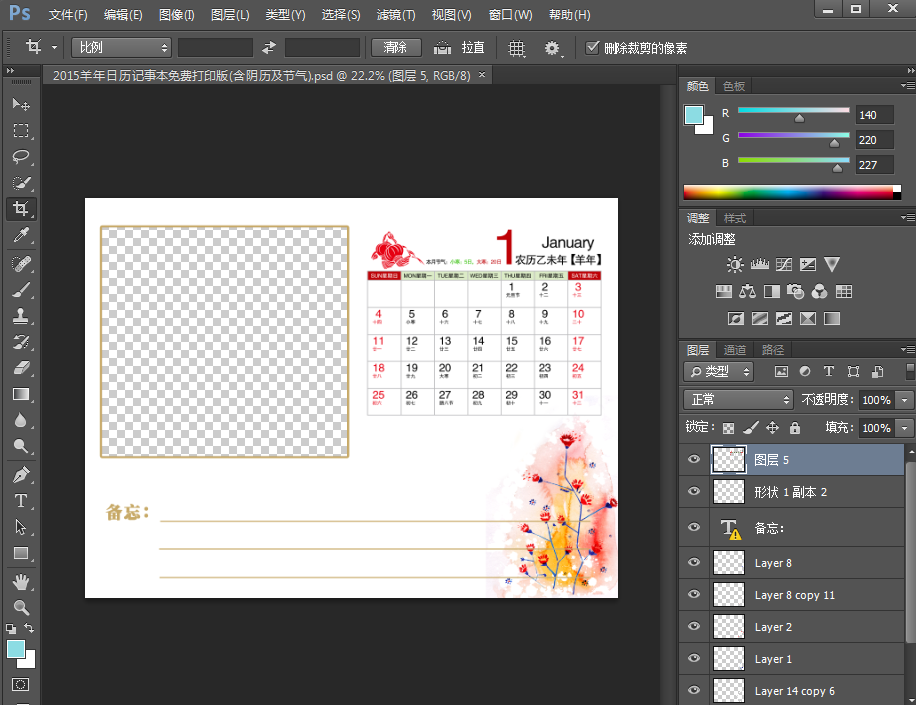
Task: Click the color spectrum bar
Action: (787, 191)
